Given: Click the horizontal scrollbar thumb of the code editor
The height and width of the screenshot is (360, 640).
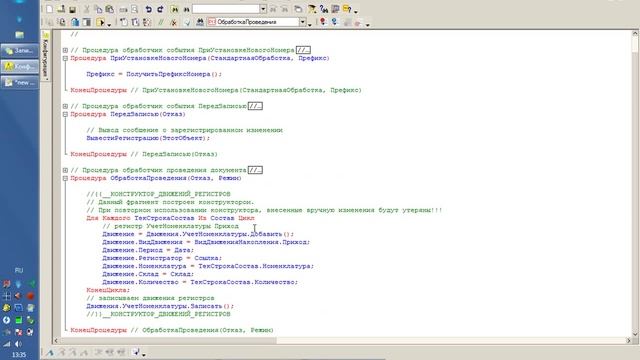Looking at the screenshot, I should (168, 340).
